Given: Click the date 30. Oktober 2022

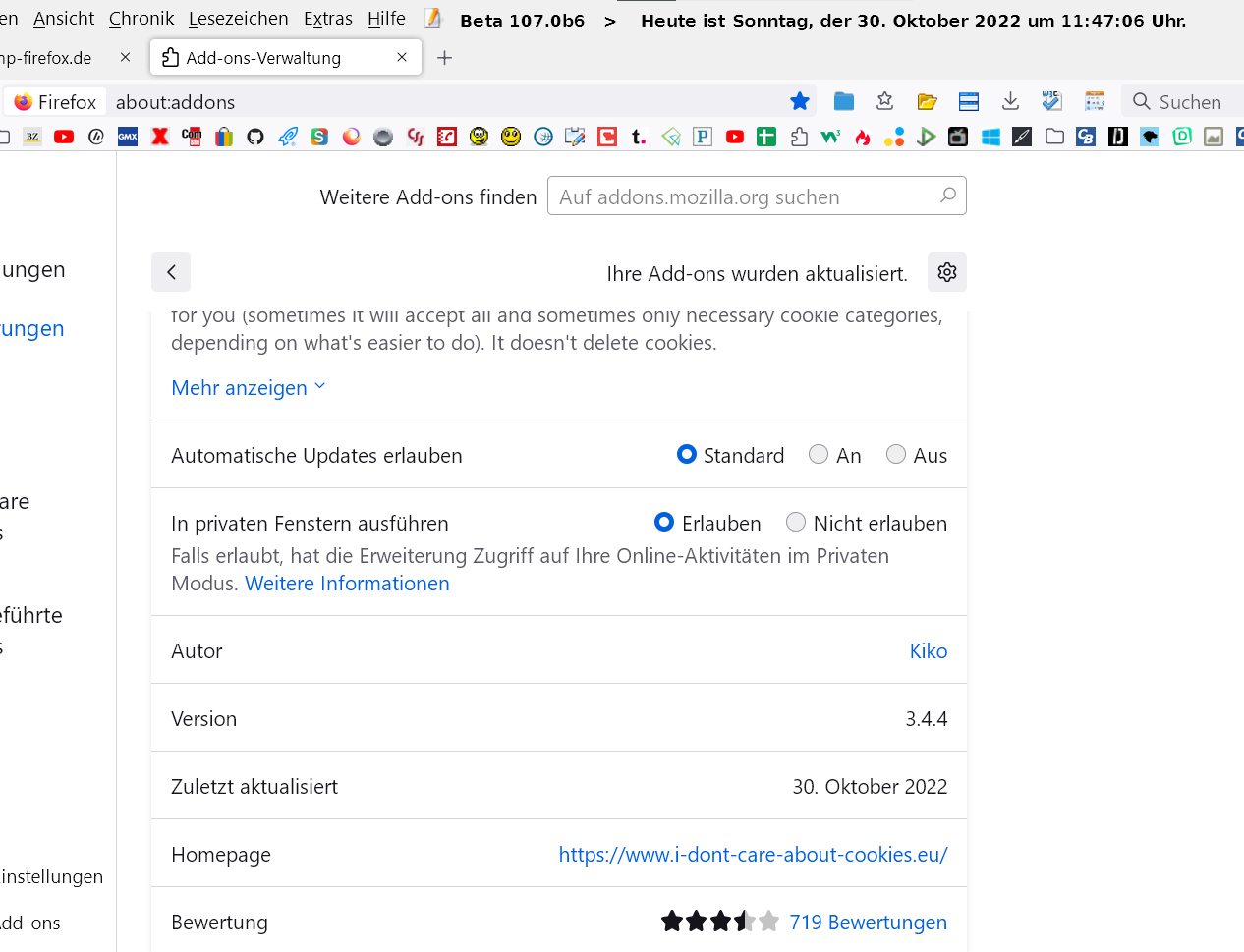Looking at the screenshot, I should [870, 787].
